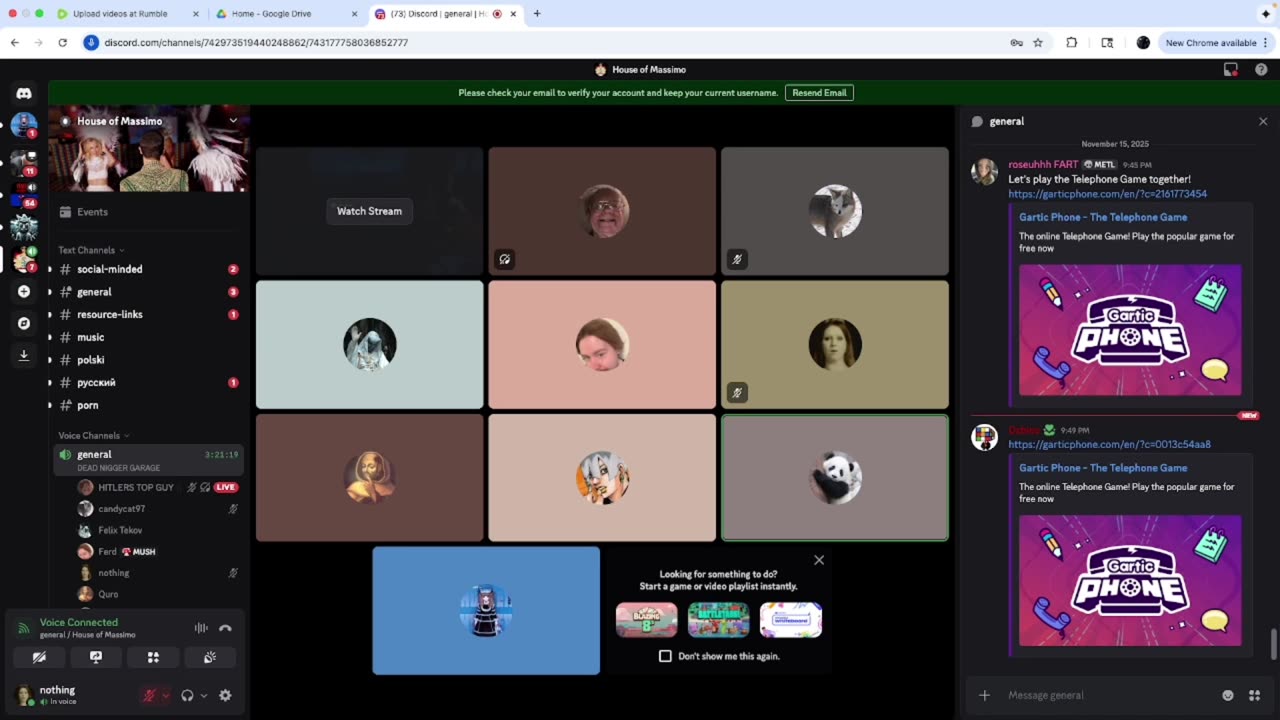Click the chat panel scrollbar
Image resolution: width=1280 pixels, height=720 pixels.
click(1273, 644)
